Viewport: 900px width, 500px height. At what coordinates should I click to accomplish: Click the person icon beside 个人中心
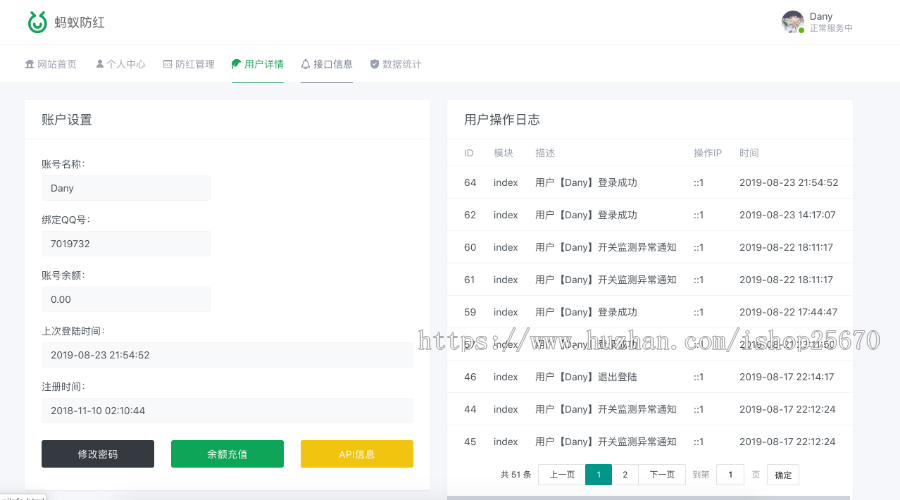pyautogui.click(x=100, y=64)
